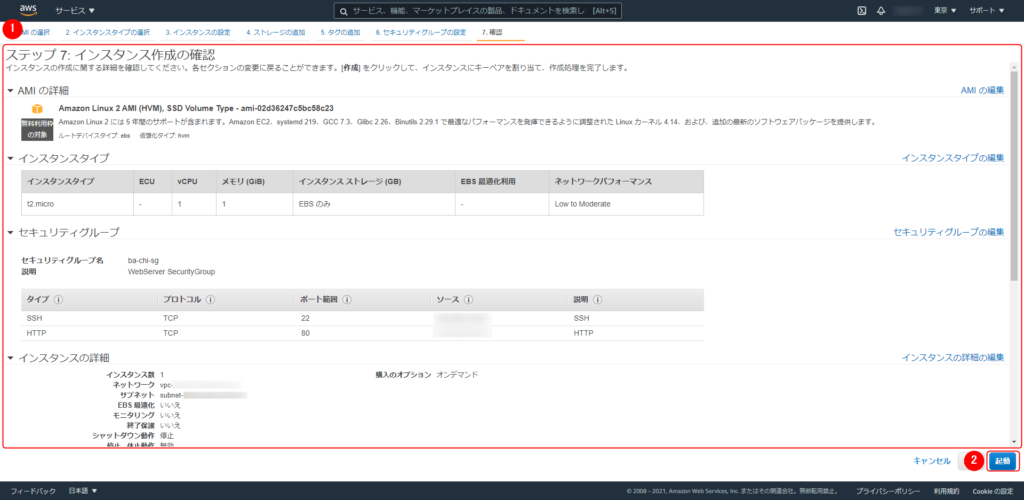Screen dimensions: 1024x500
Task: Click the ステップ 7: インスタンス作成の確認 heading
Action: coord(110,55)
